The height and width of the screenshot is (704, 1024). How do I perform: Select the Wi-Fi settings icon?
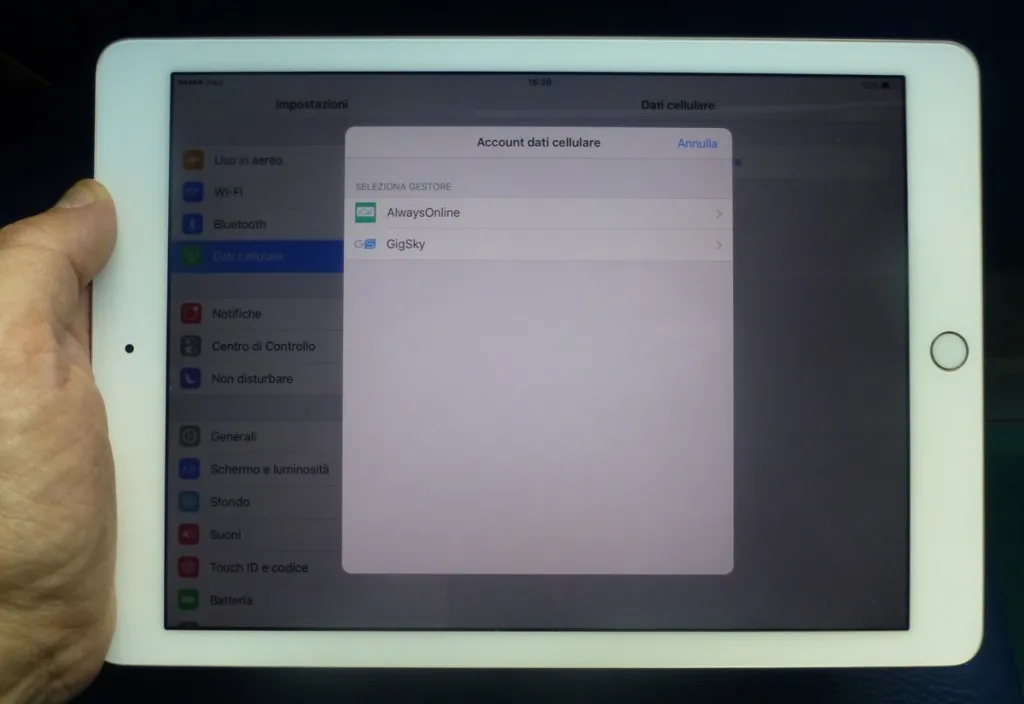pyautogui.click(x=190, y=191)
